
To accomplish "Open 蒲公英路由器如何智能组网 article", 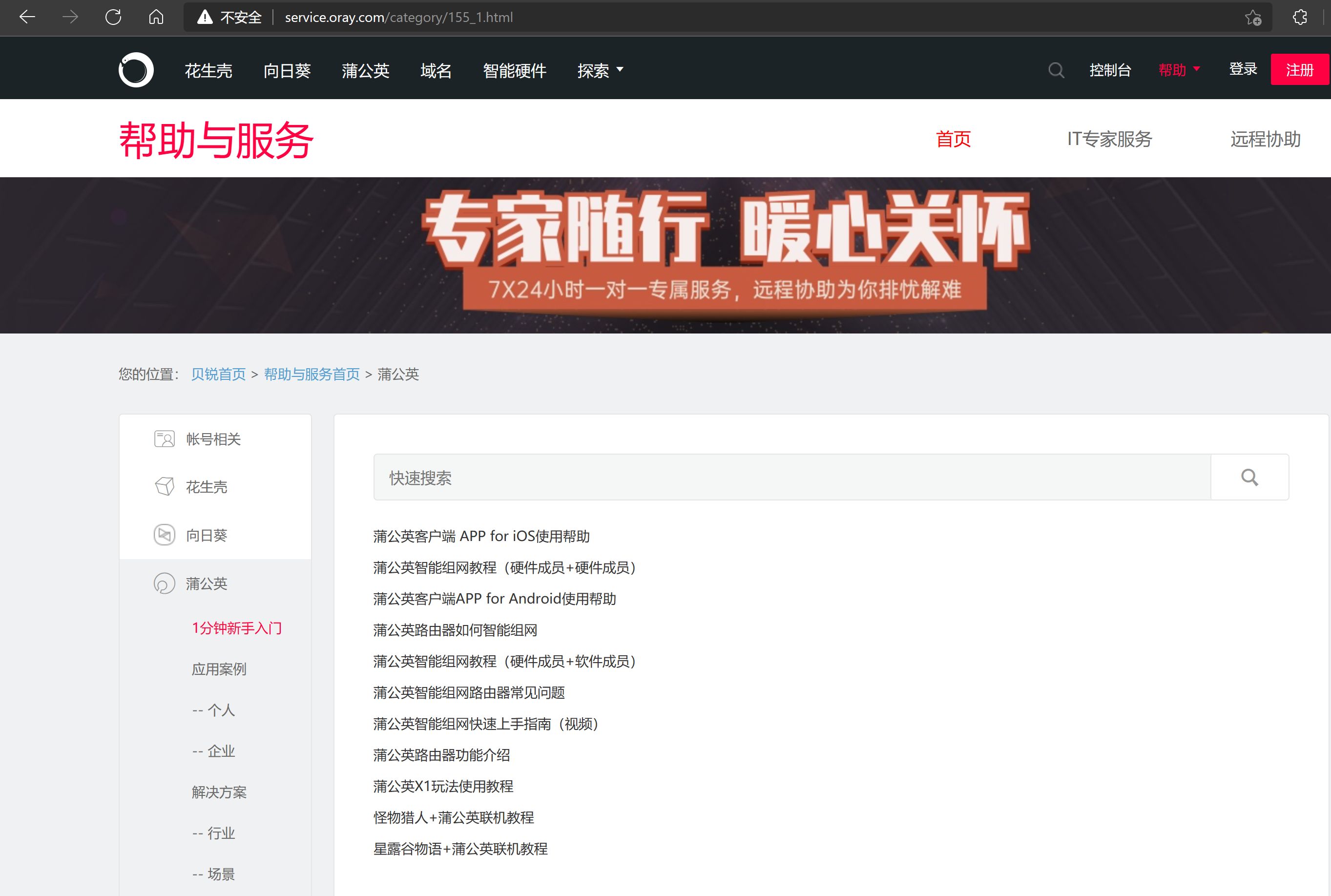I will coord(455,630).
